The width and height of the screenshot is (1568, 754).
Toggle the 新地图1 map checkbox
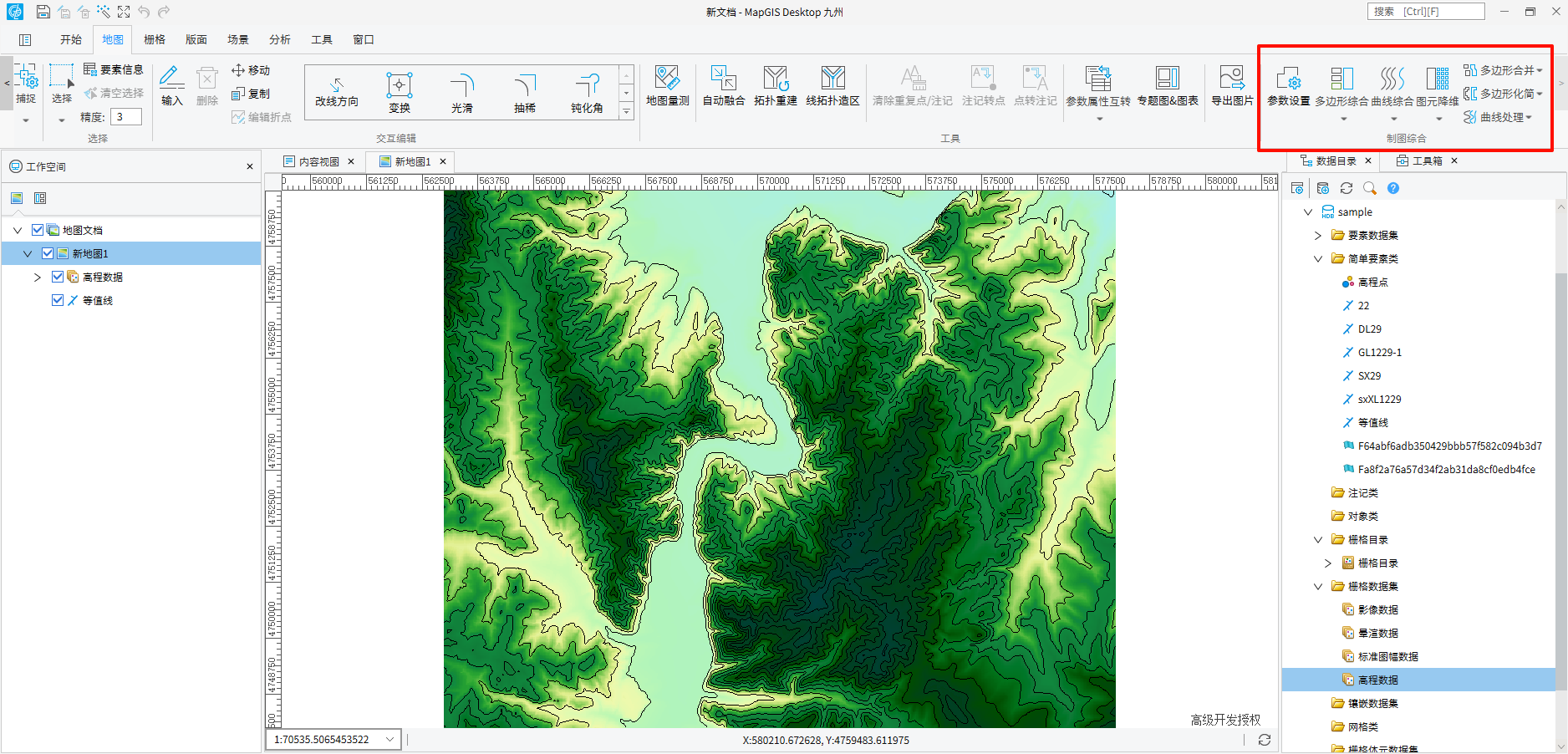(x=48, y=253)
